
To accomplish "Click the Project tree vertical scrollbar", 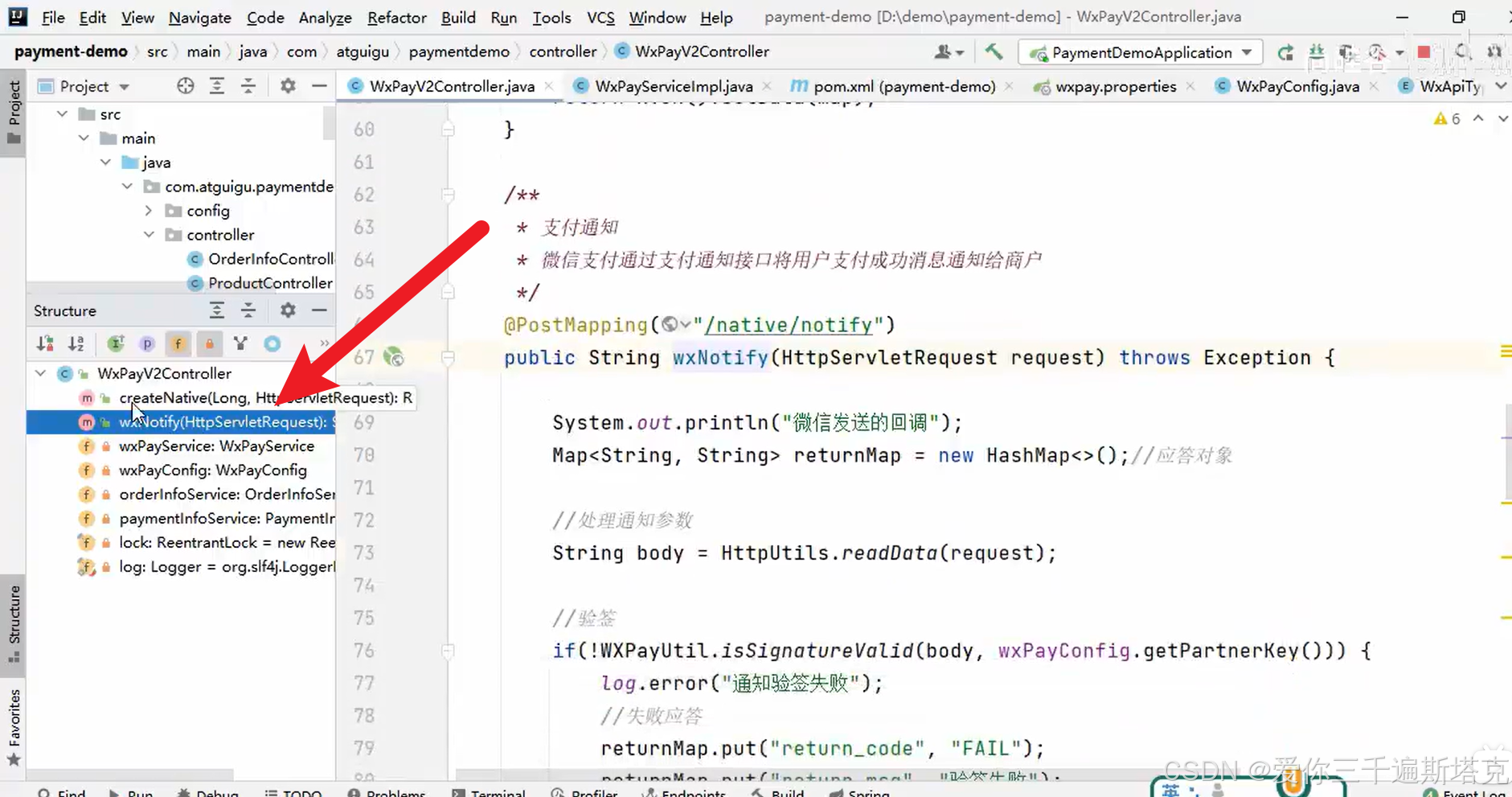I will [329, 123].
